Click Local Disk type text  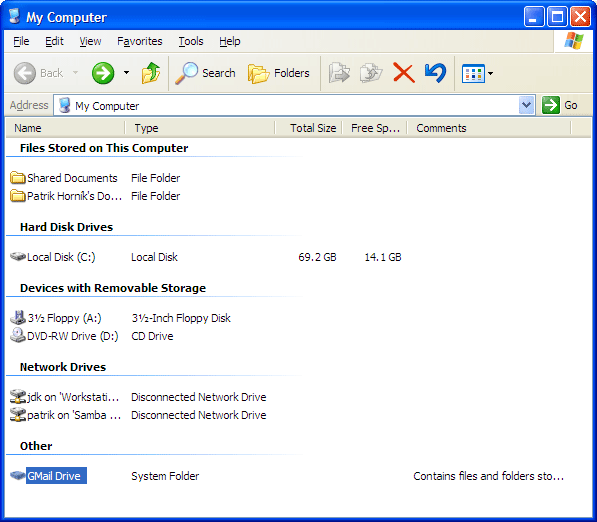[x=154, y=257]
